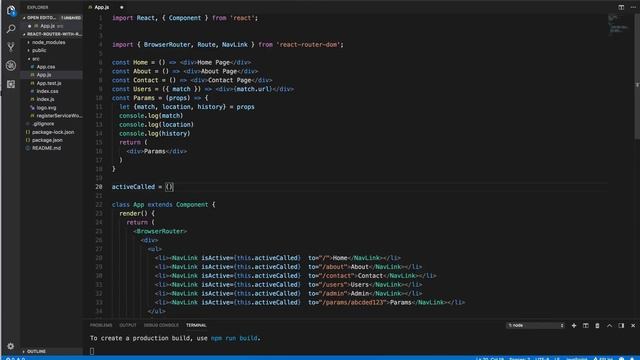Expand the public folder

[x=39, y=50]
